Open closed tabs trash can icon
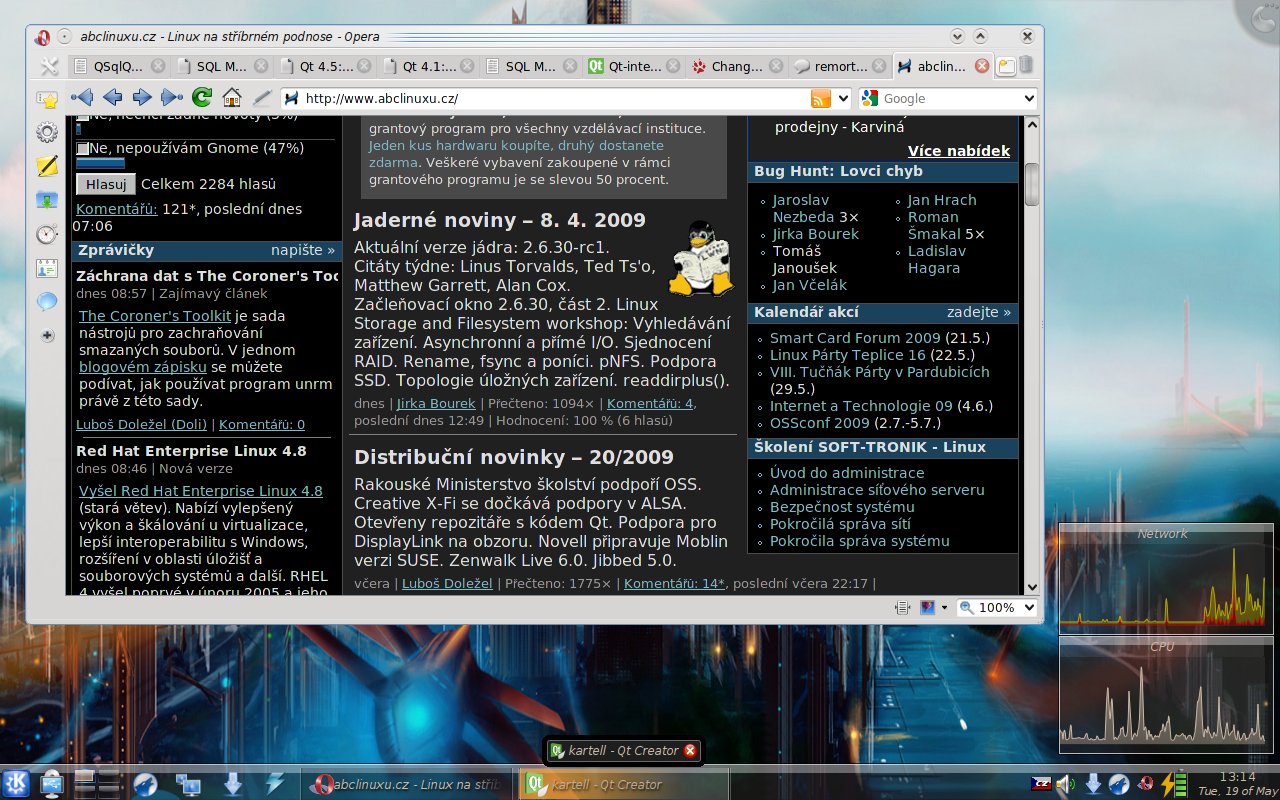Viewport: 1280px width, 800px height. pyautogui.click(x=1027, y=66)
